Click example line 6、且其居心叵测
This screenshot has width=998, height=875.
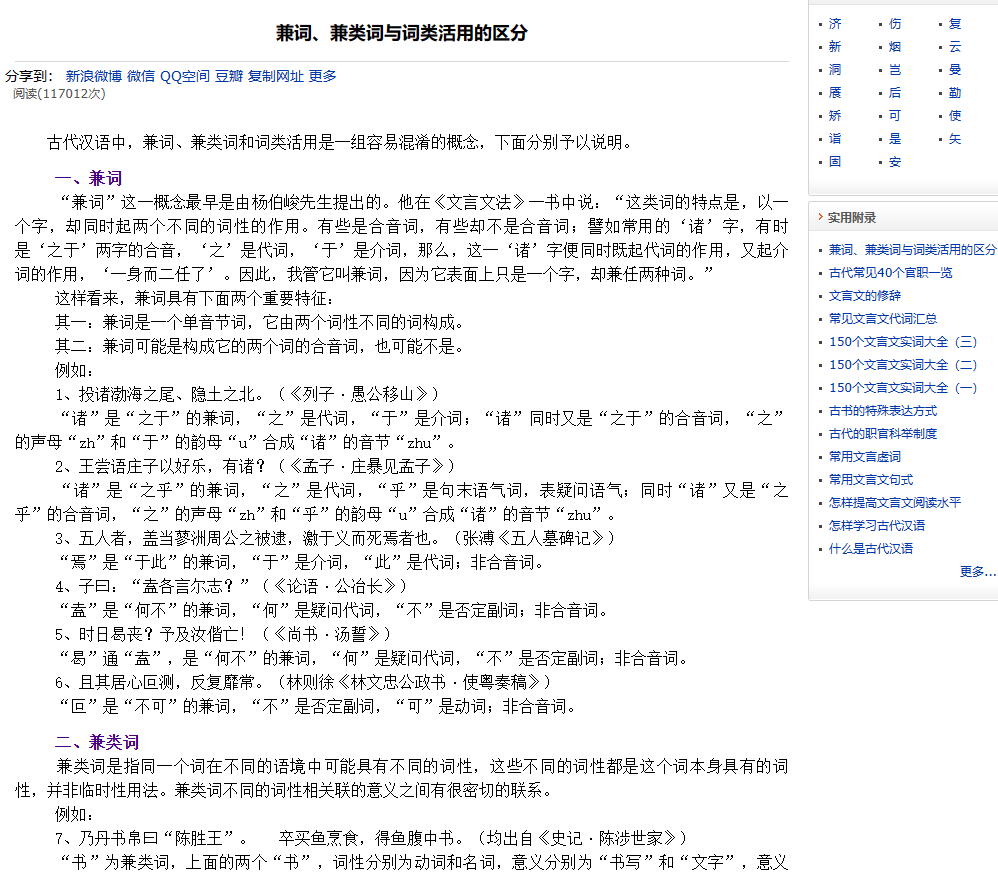click(303, 683)
